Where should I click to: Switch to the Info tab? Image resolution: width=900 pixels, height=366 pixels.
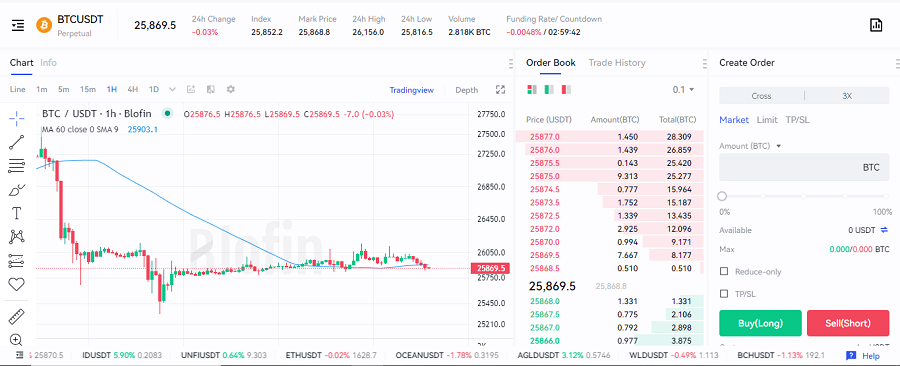49,63
